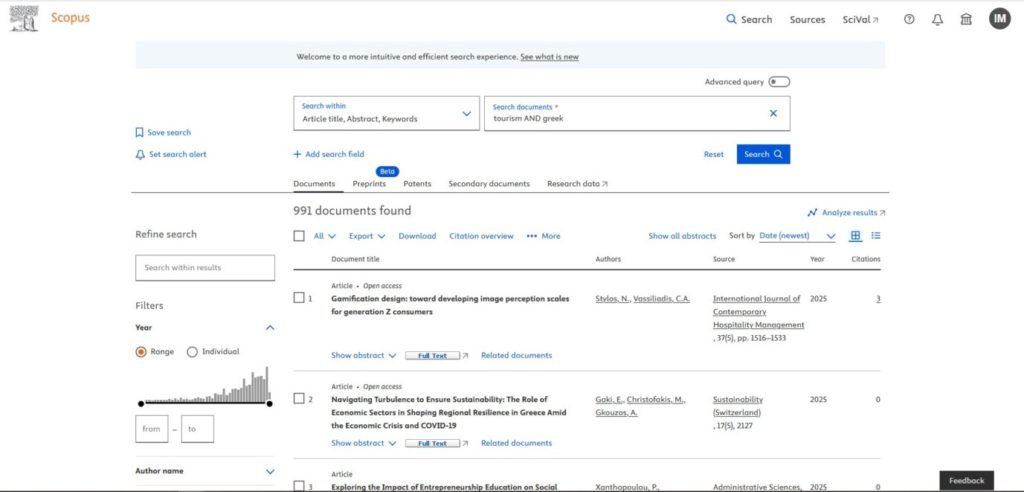This screenshot has height=492, width=1024.
Task: Open author Stylos, N. link
Action: click(x=613, y=299)
